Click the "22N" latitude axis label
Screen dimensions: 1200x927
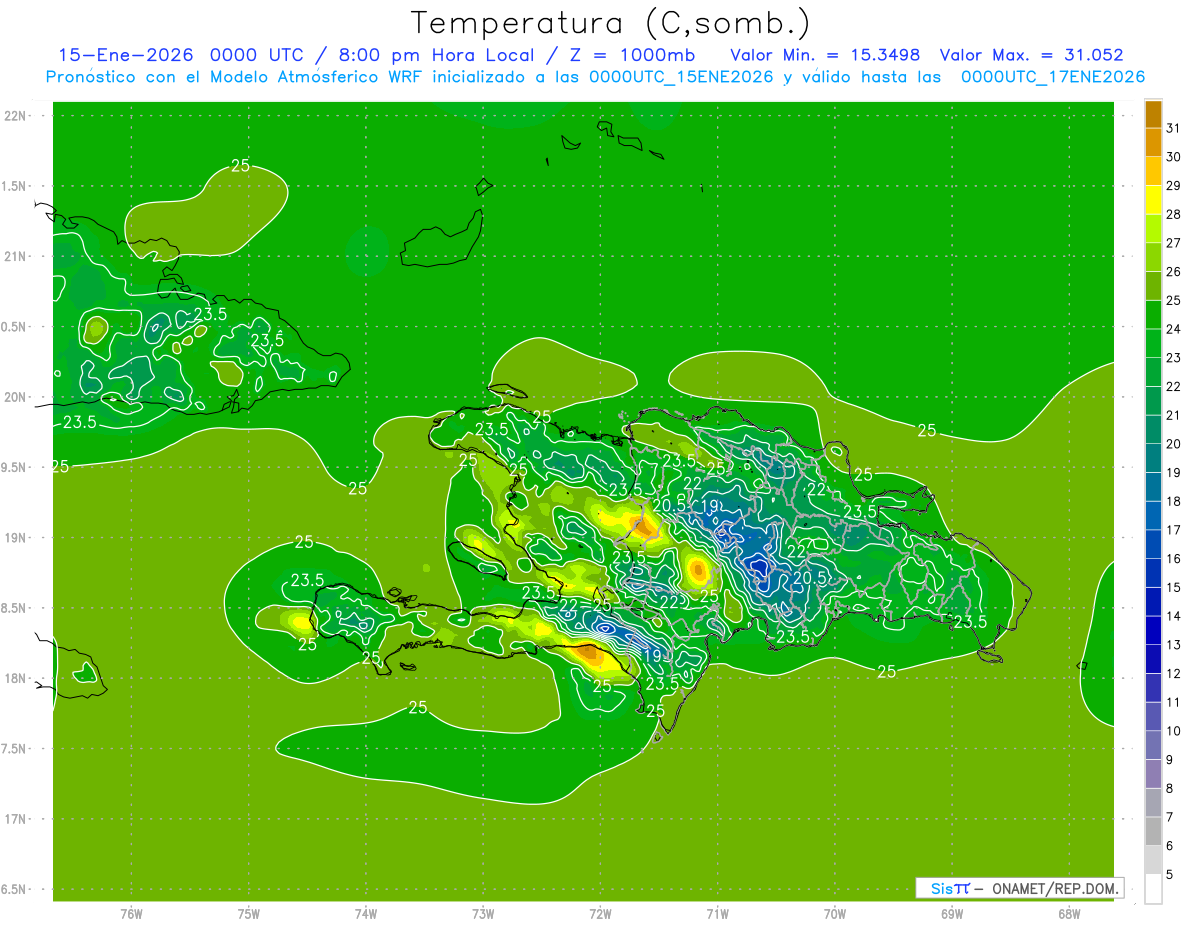click(15, 116)
